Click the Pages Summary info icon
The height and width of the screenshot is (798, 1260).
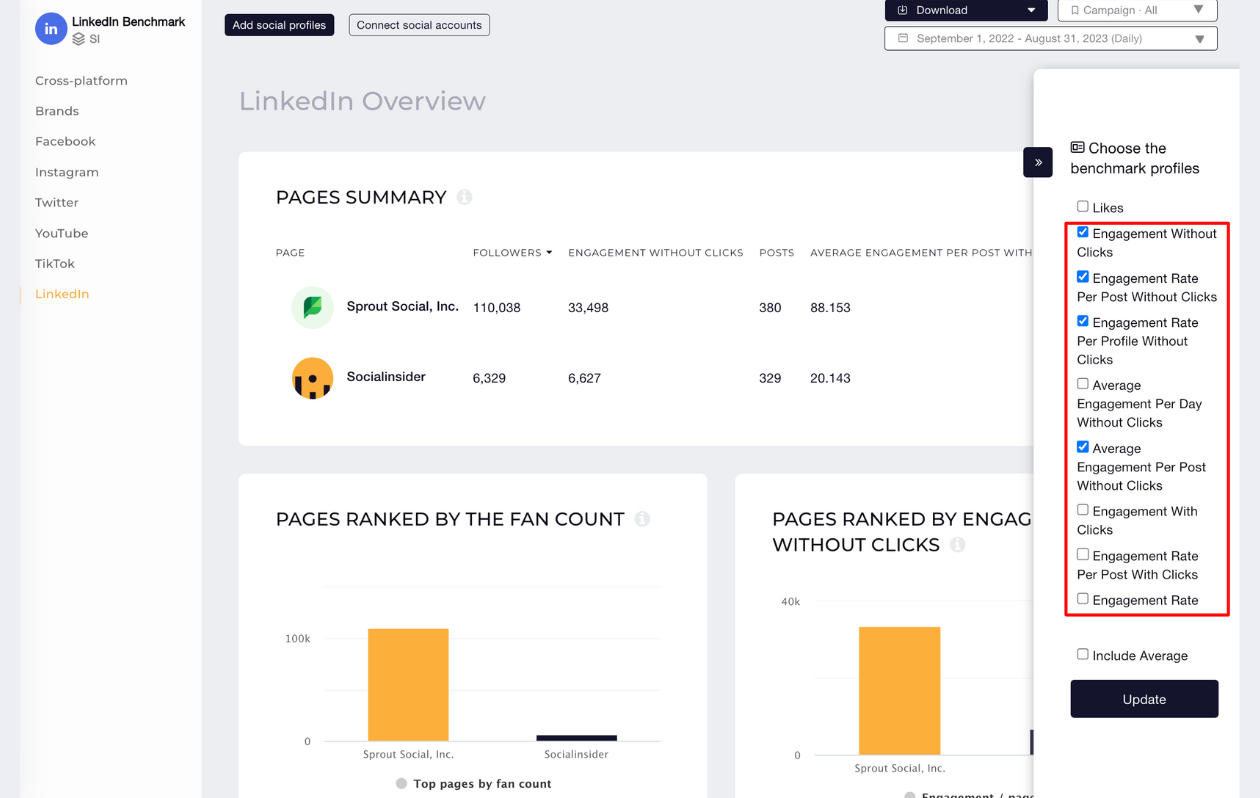coord(464,197)
